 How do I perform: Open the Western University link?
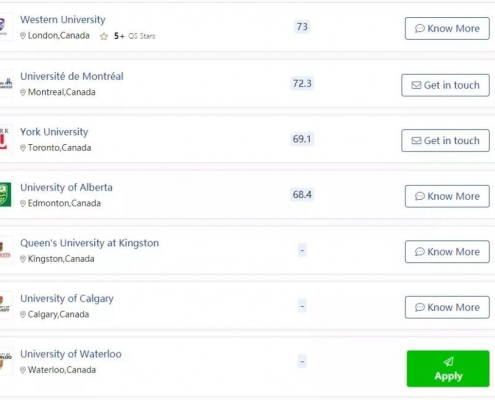pos(63,20)
